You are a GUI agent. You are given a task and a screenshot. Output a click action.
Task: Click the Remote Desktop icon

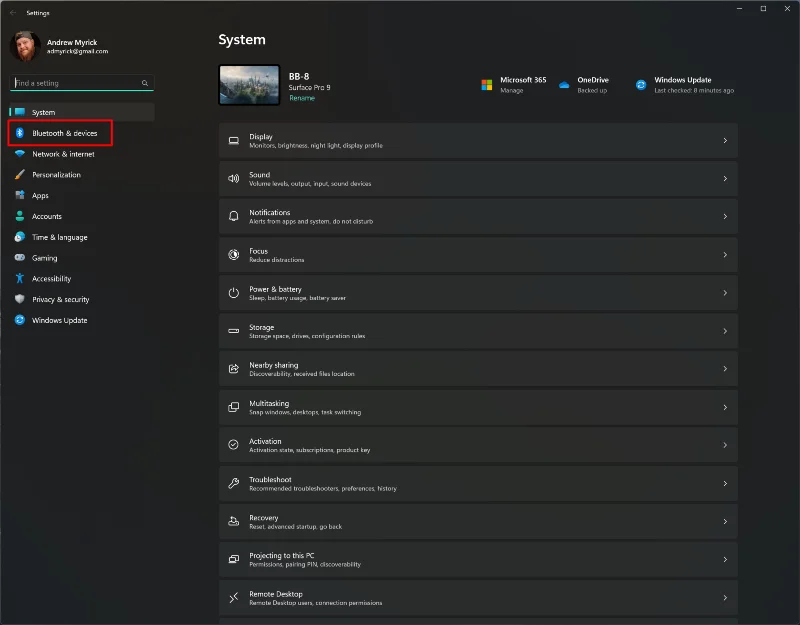click(234, 597)
